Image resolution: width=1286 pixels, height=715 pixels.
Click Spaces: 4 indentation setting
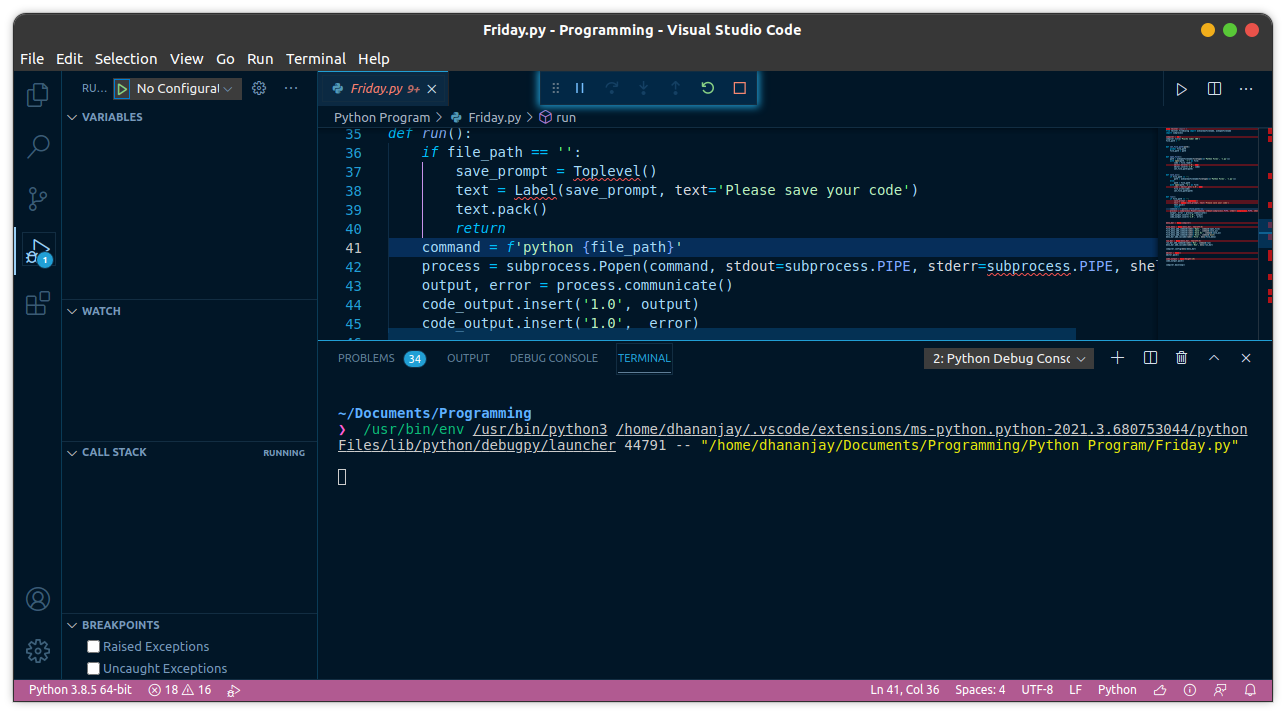click(980, 690)
